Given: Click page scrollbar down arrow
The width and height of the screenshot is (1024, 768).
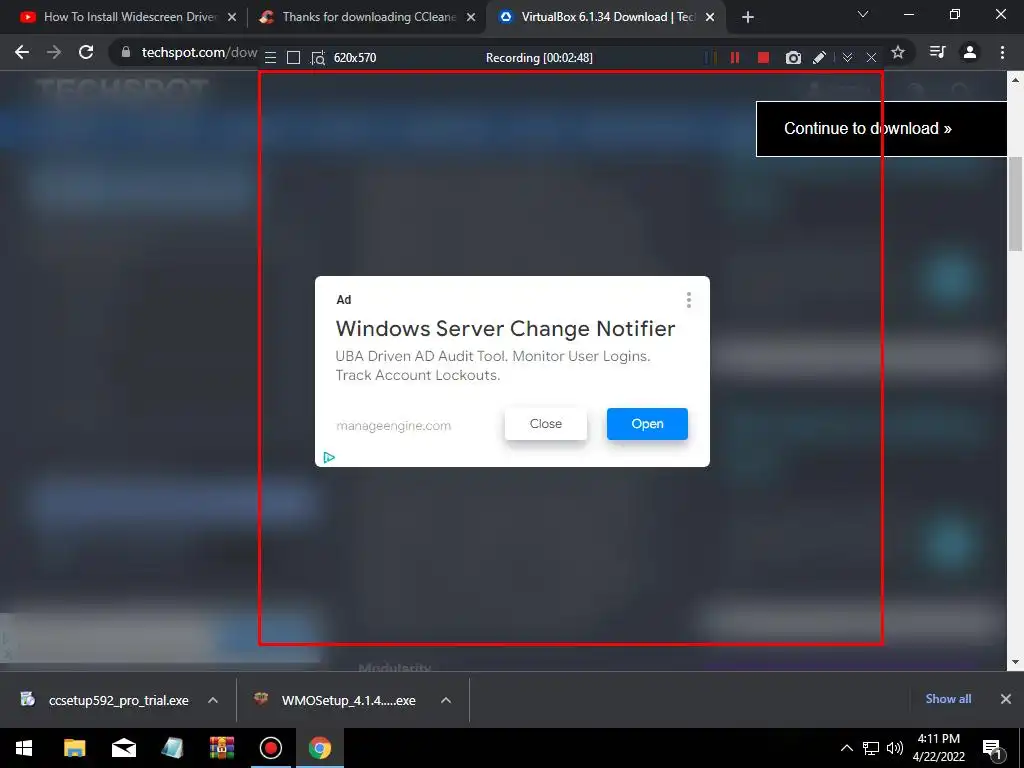Looking at the screenshot, I should click(1015, 662).
